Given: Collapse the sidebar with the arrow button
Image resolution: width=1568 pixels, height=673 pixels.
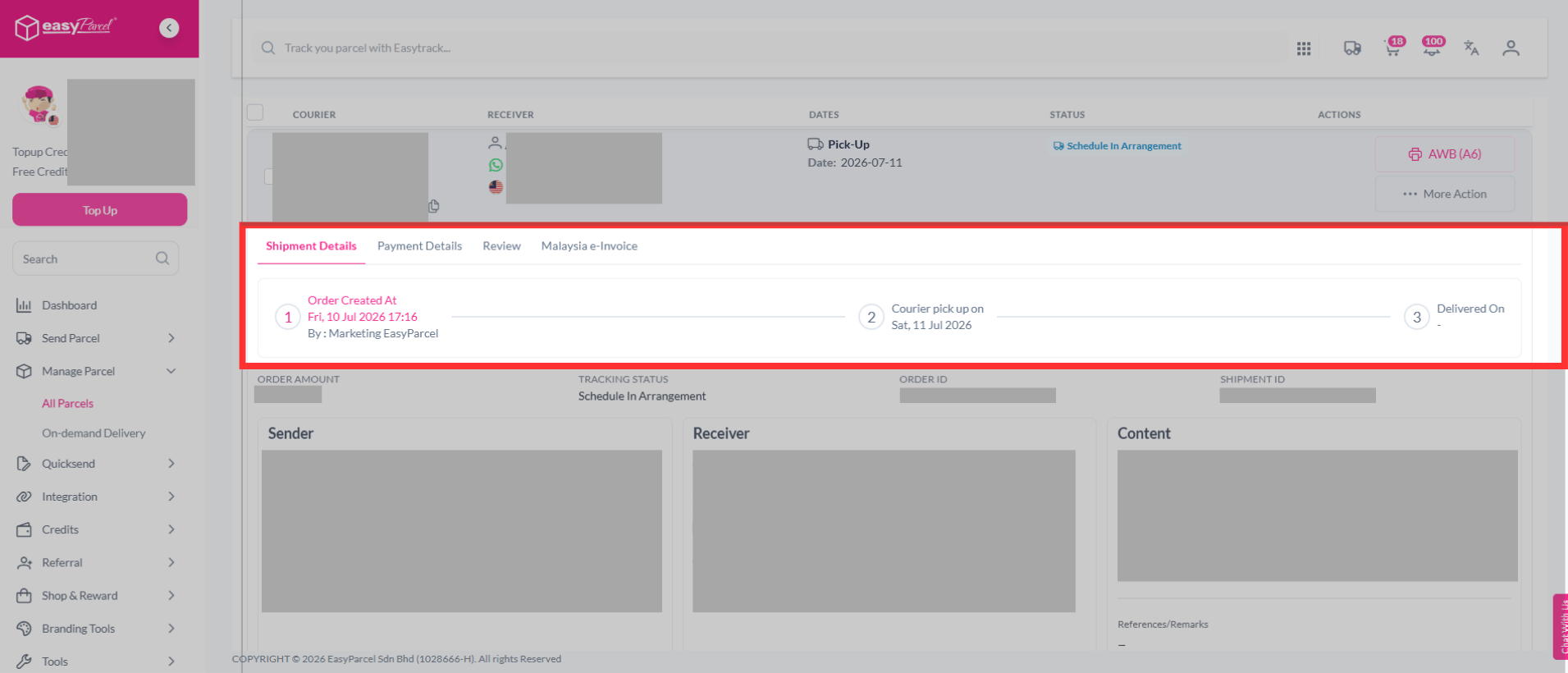Looking at the screenshot, I should [169, 28].
